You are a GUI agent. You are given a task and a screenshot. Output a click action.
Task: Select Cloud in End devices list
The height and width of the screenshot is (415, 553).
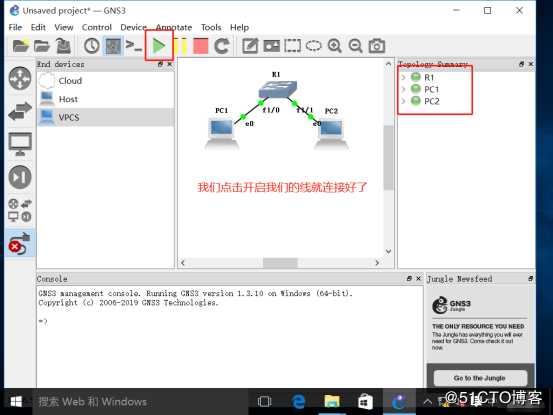[106, 81]
